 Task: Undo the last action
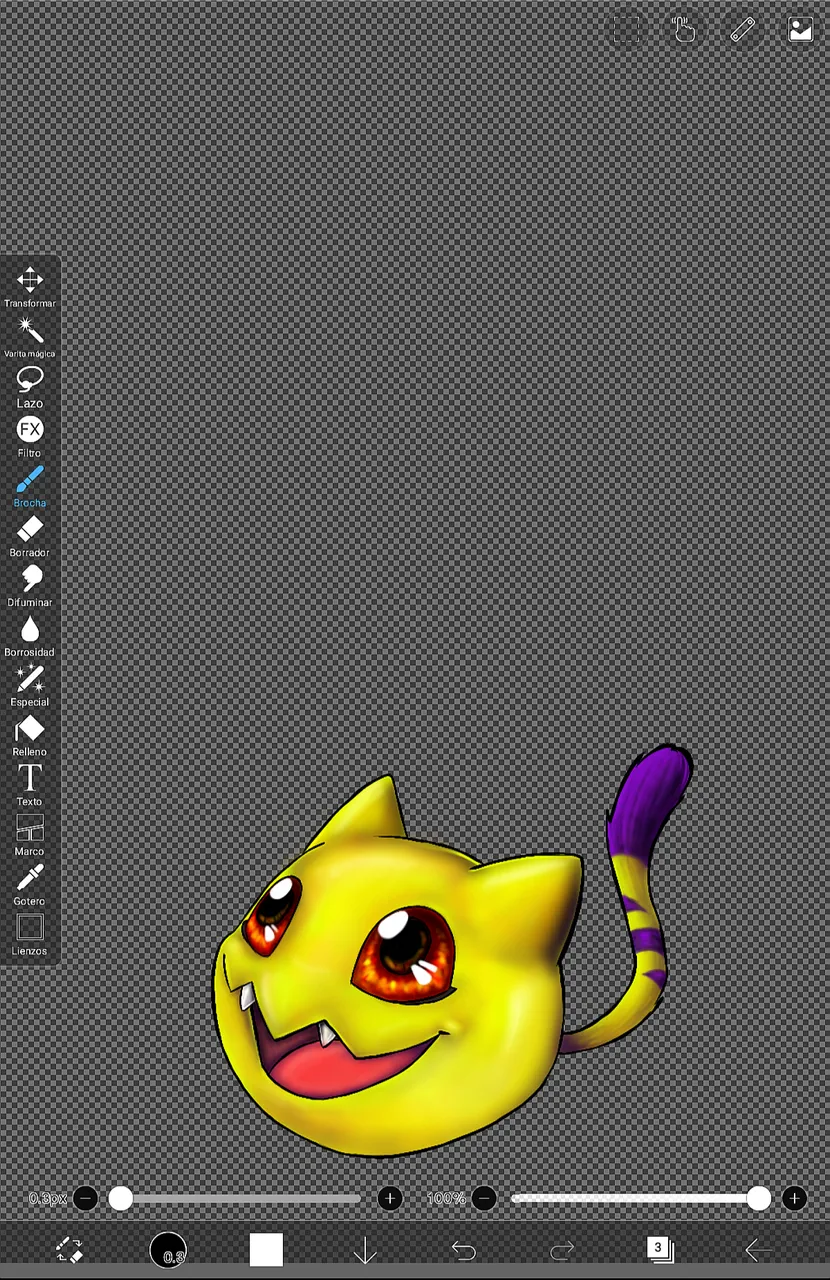pos(463,1250)
